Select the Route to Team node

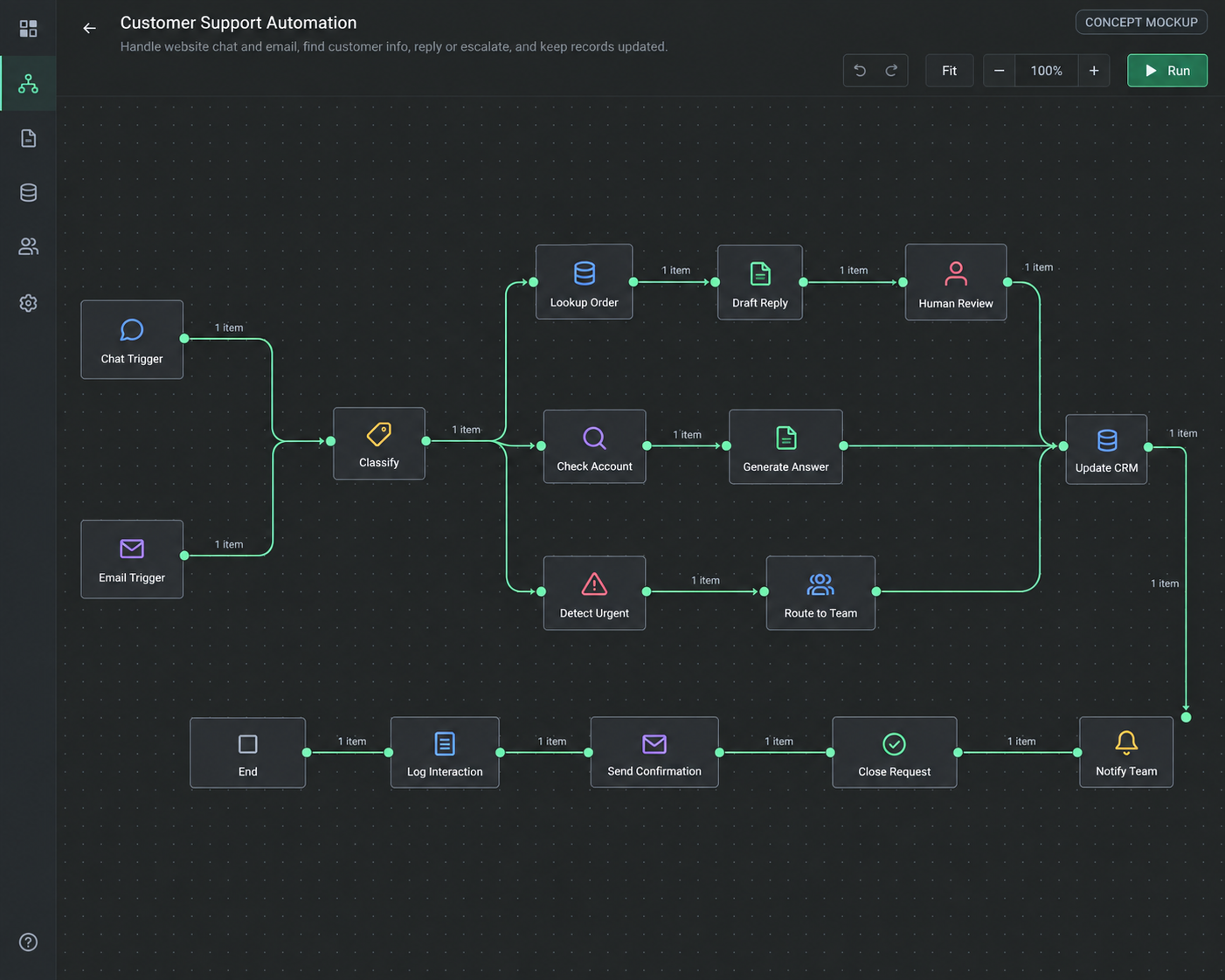tap(821, 593)
